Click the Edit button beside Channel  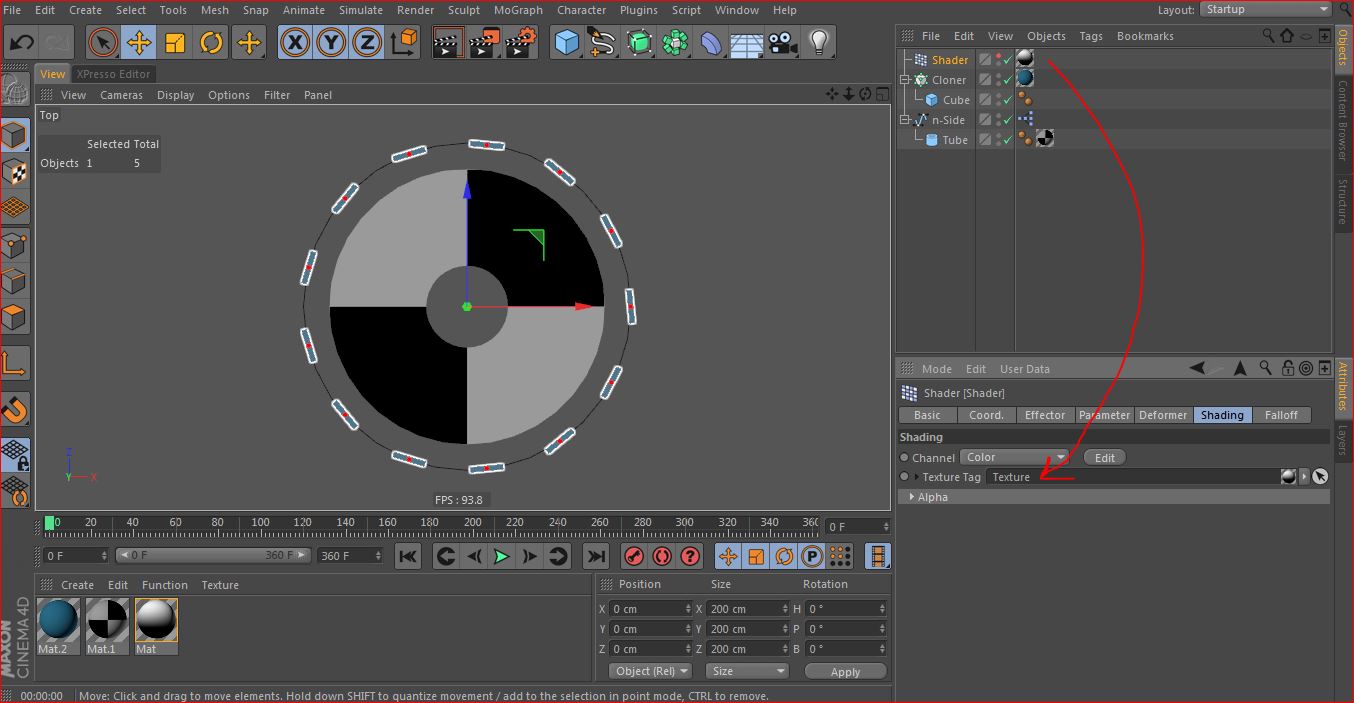(1104, 458)
